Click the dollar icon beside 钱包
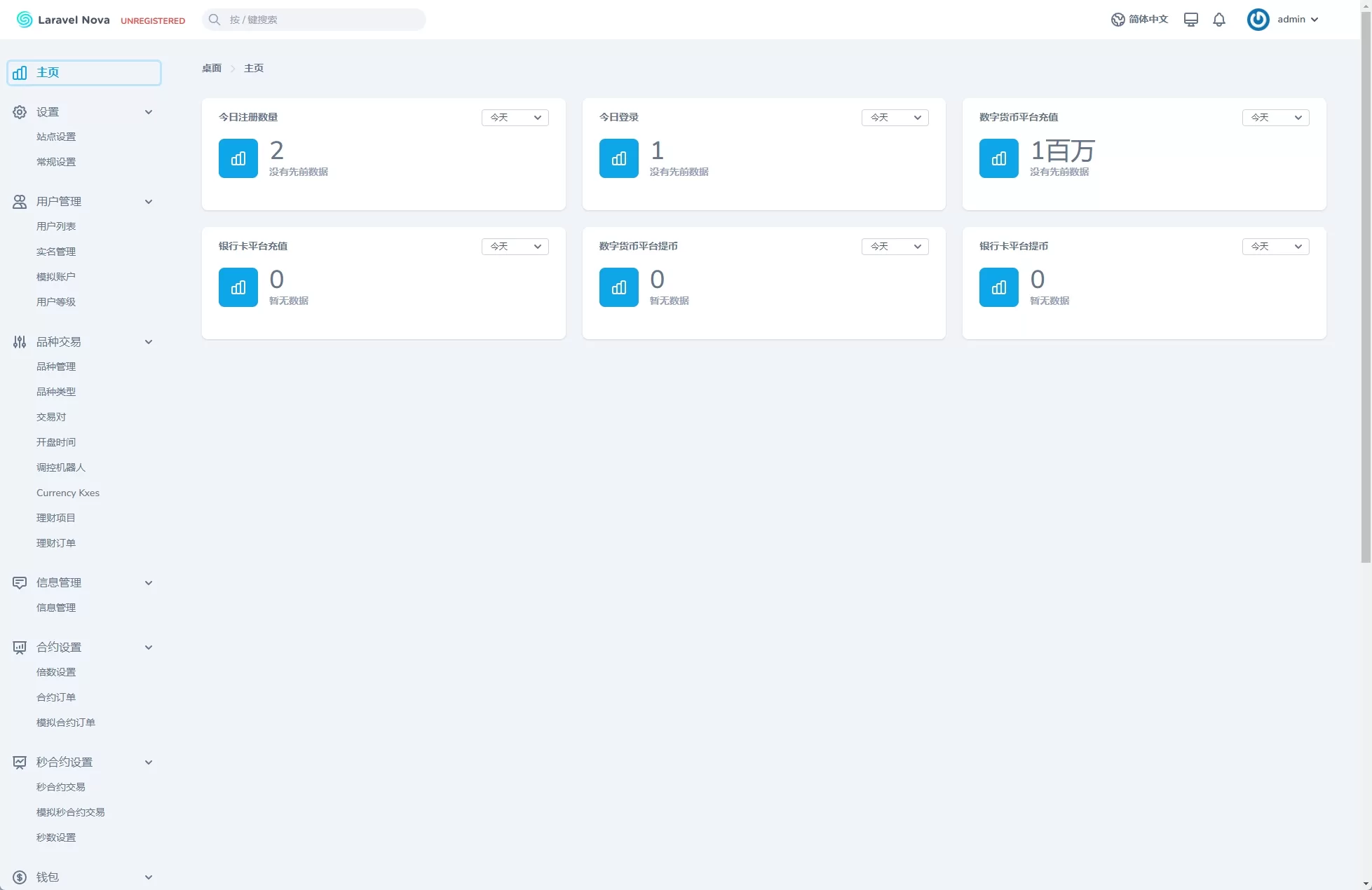Screen dimensions: 1372x890 click(20, 877)
